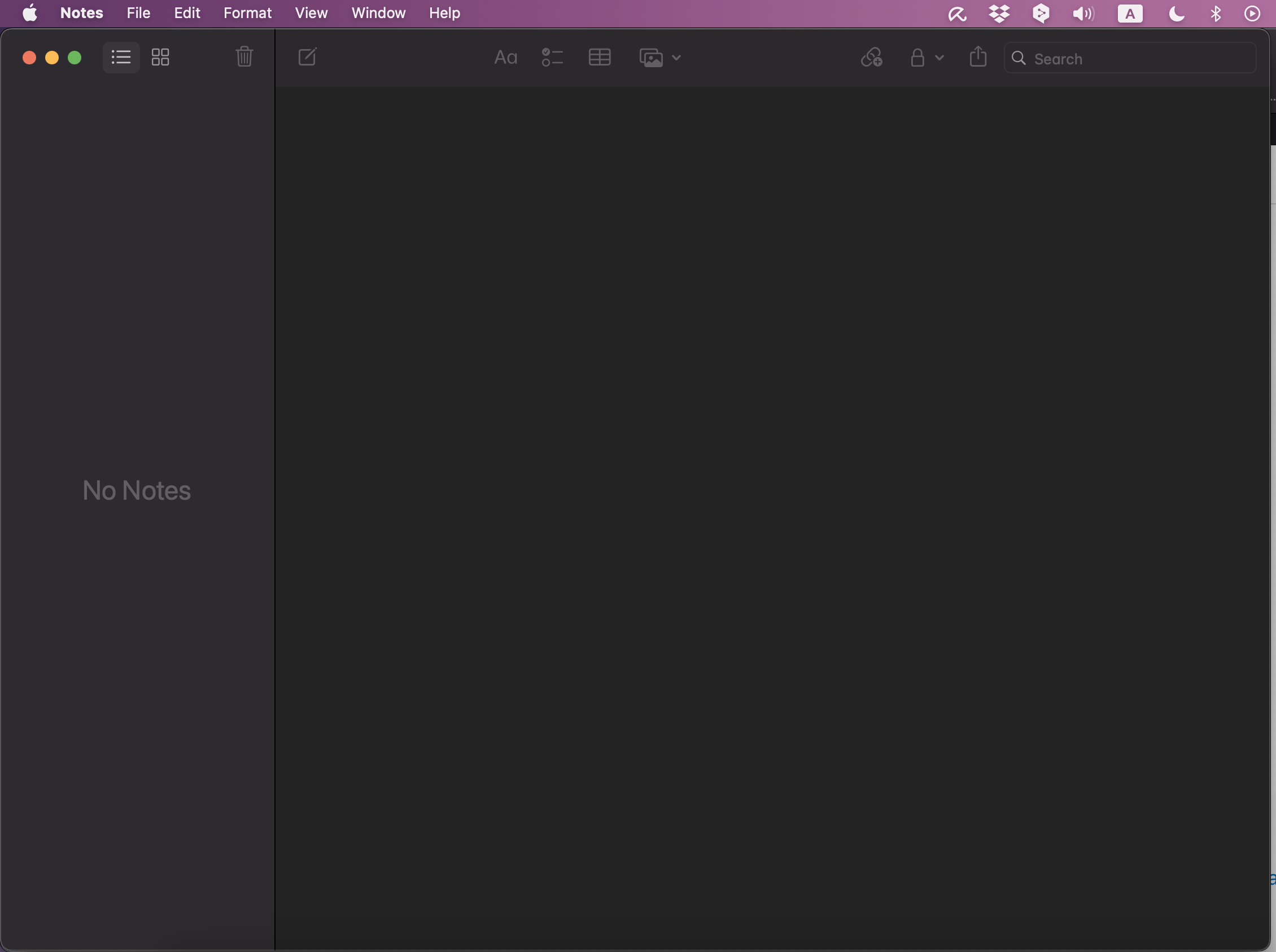The width and height of the screenshot is (1276, 952).
Task: Expand the lock note dropdown arrow
Action: click(x=939, y=58)
